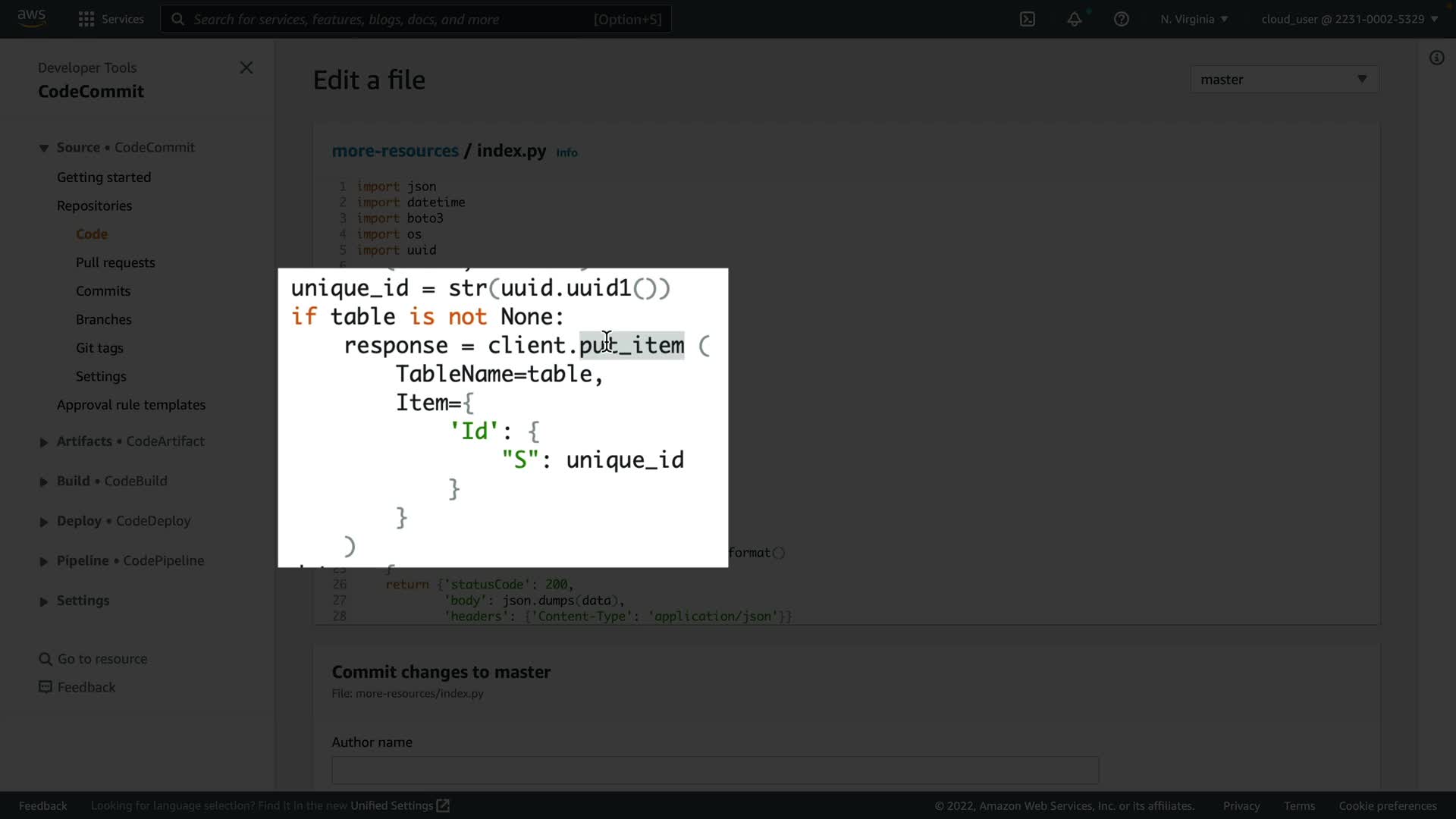This screenshot has width=1456, height=819.
Task: Go to Commits in the sidebar
Action: coord(103,291)
